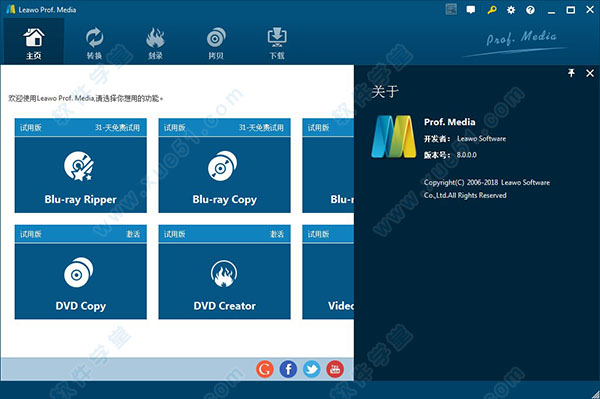This screenshot has height=399, width=600.
Task: Open the feedback speech bubble icon
Action: click(471, 10)
